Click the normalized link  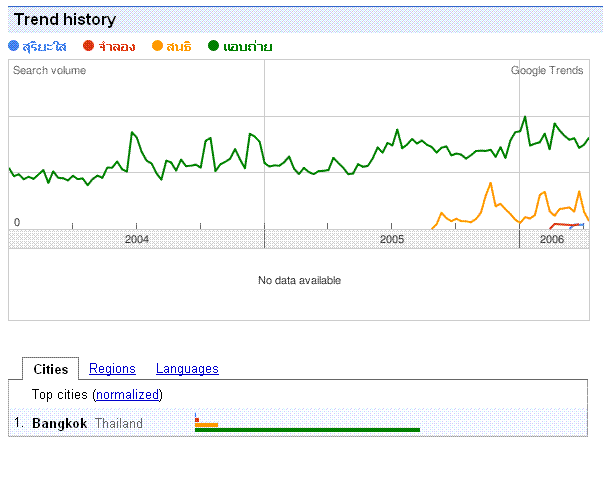point(128,394)
